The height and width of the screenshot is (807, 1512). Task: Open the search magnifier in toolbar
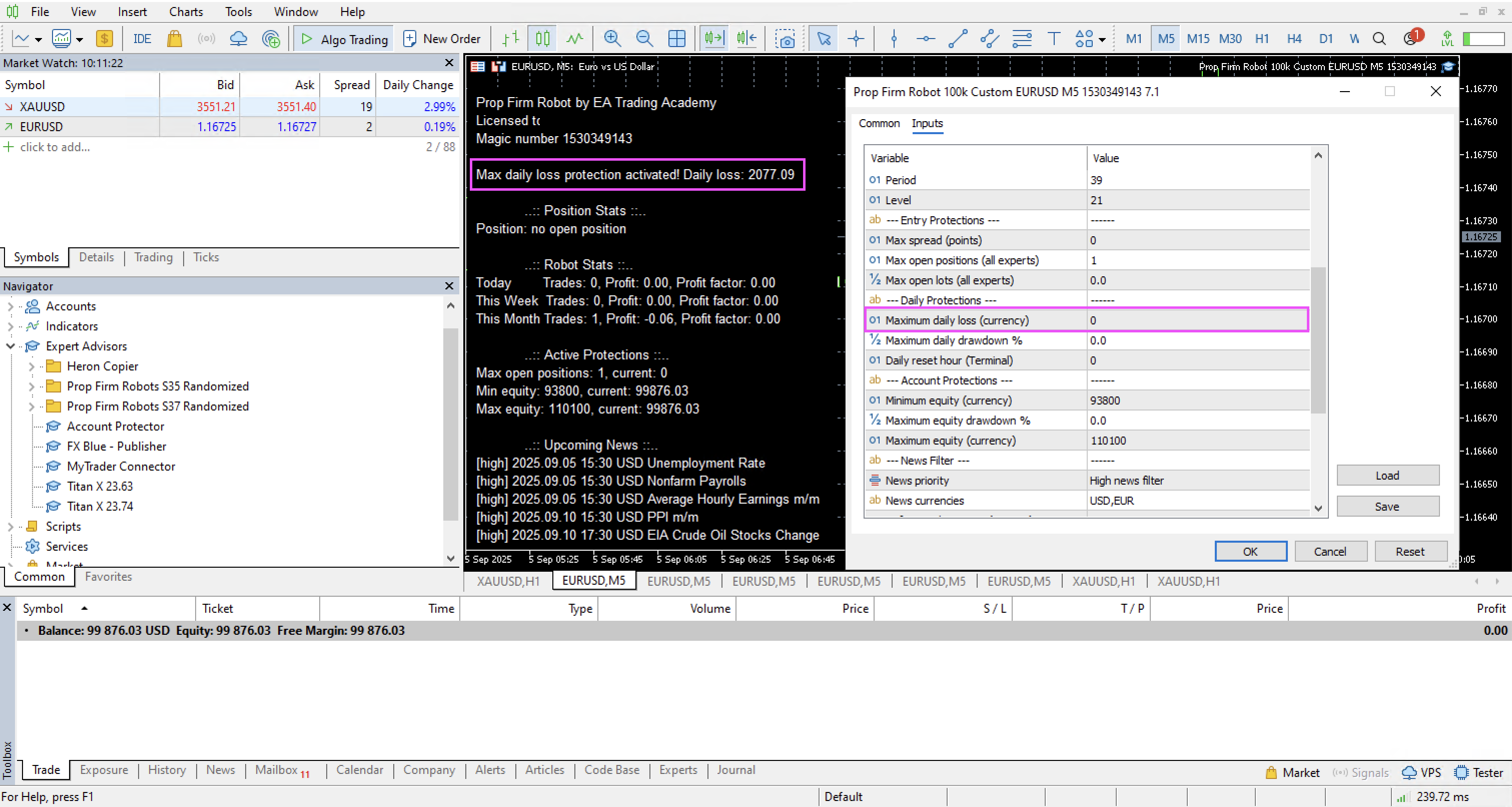click(x=1379, y=39)
